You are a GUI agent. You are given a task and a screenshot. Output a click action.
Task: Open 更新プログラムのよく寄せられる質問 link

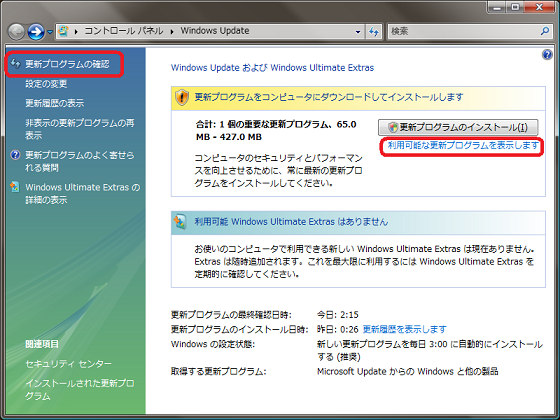[x=80, y=161]
